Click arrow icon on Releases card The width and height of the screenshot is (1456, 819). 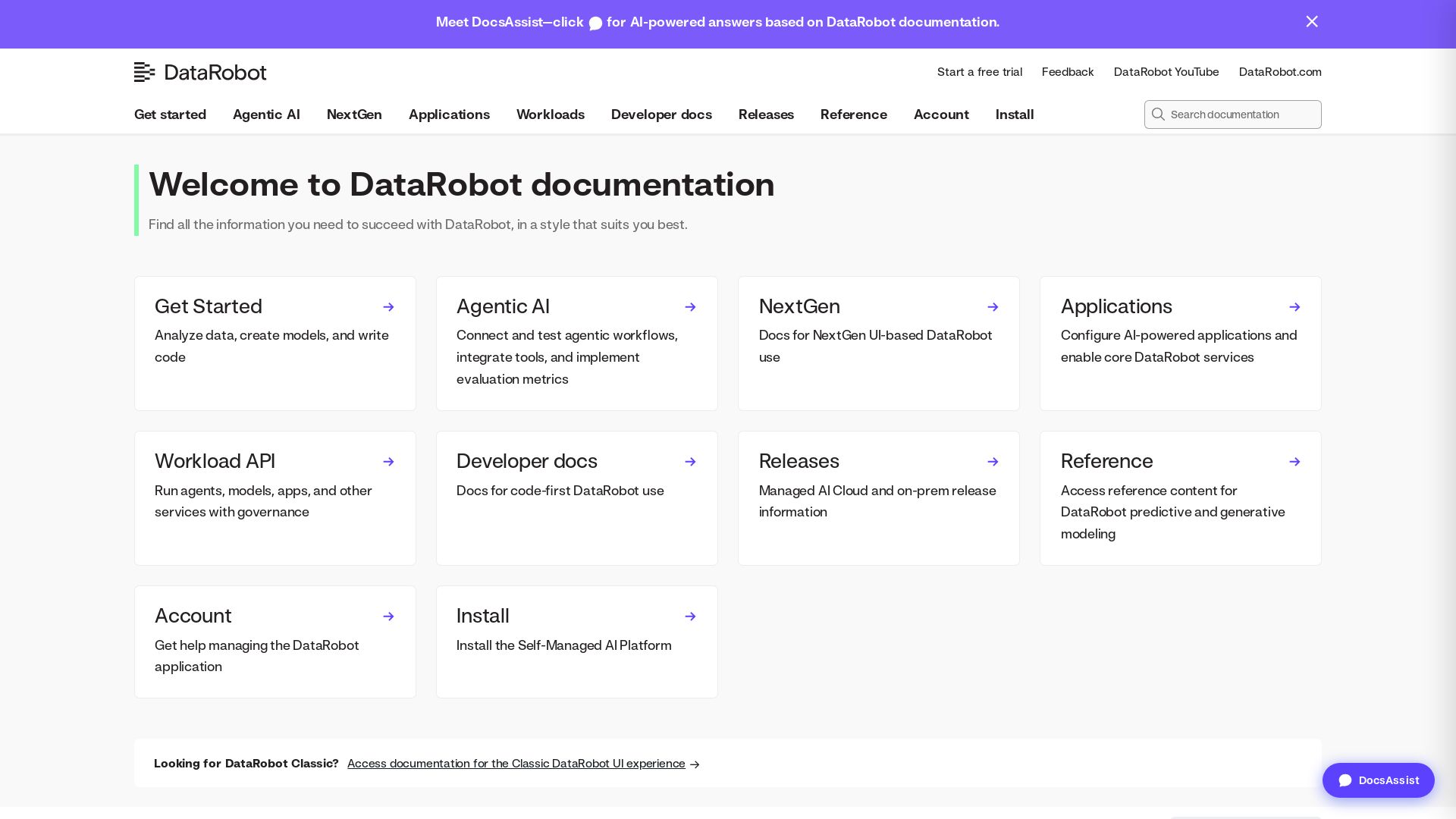point(993,462)
